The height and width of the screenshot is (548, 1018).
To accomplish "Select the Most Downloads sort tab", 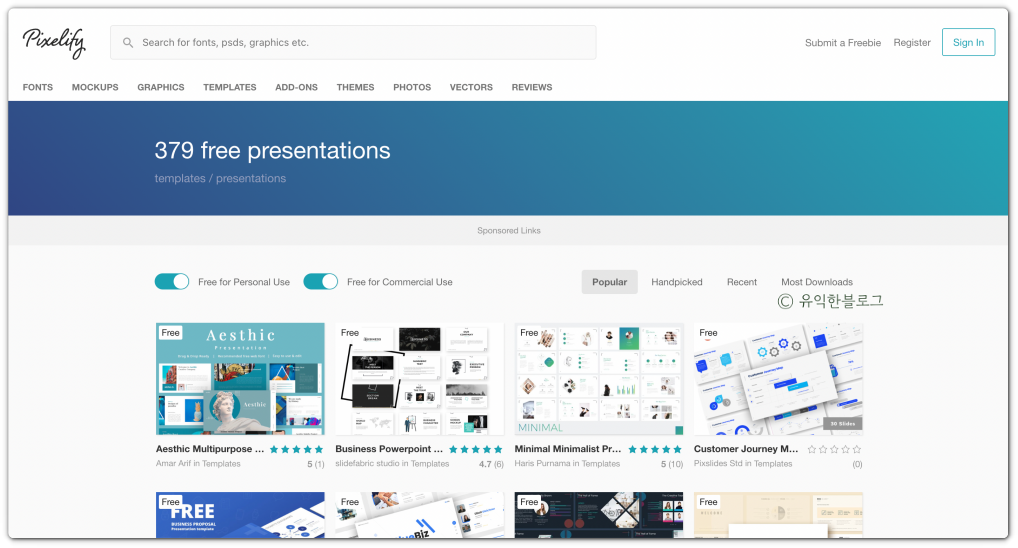I will (x=817, y=282).
